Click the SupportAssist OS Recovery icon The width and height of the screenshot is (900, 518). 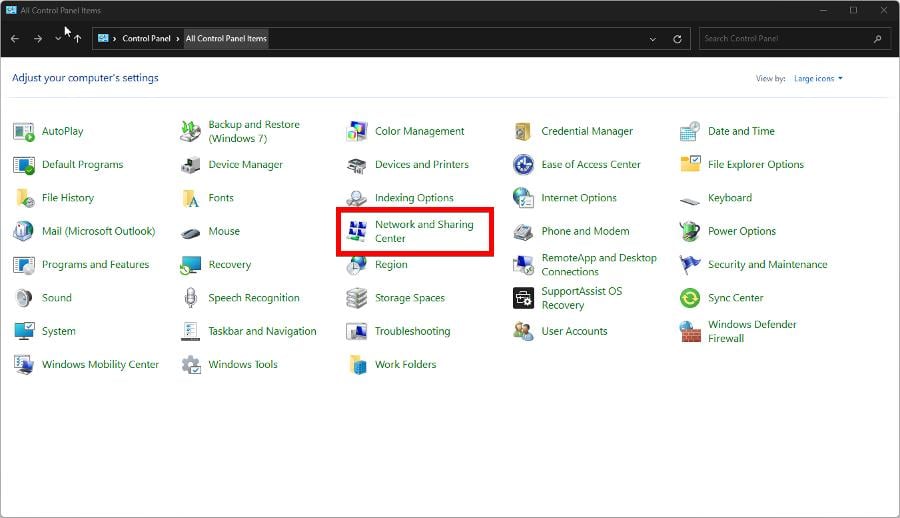tap(523, 298)
